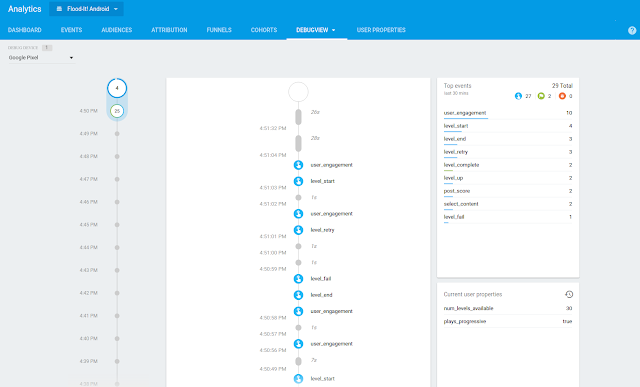Open level_up row in Top events

coord(508,178)
